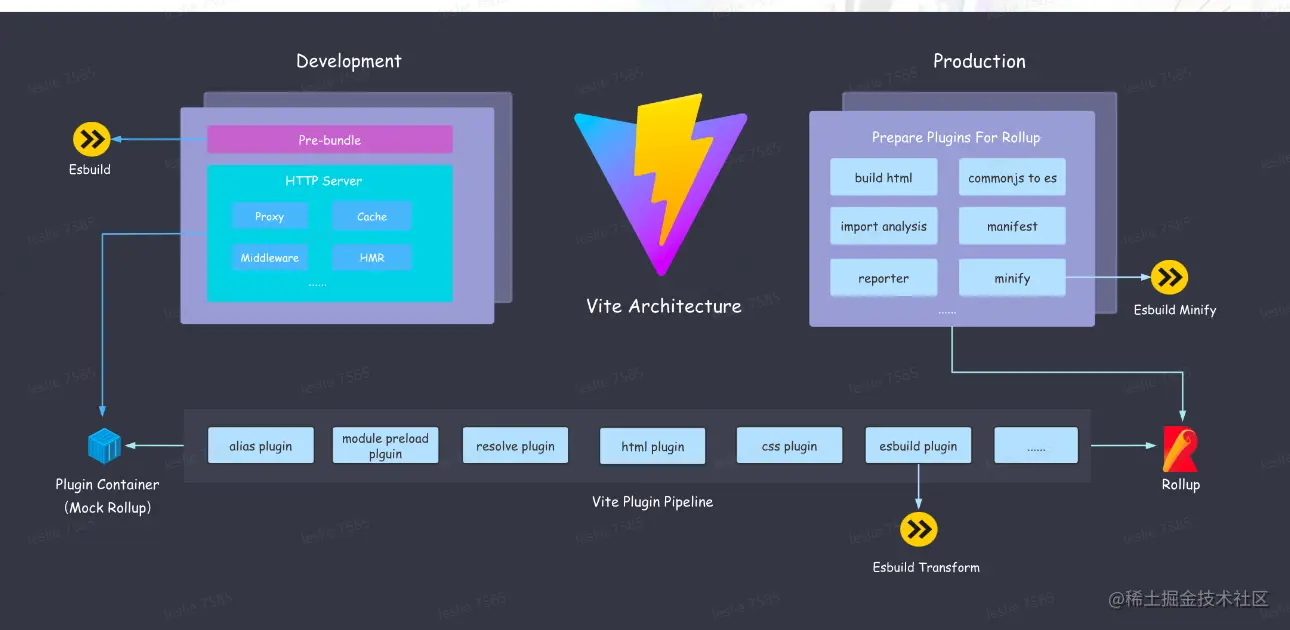Click the (Mock Rollup) caption
Viewport: 1290px width, 630px height.
point(107,508)
